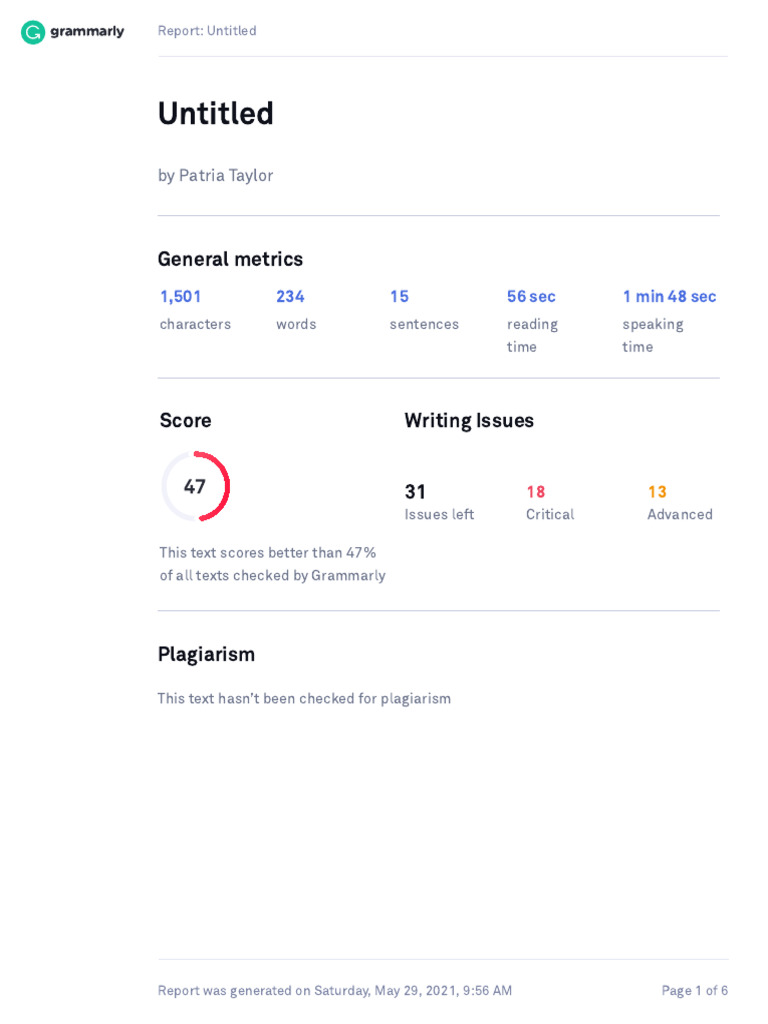Select the 31 Issues left count
Screen dimensions: 768x1024
click(x=415, y=492)
